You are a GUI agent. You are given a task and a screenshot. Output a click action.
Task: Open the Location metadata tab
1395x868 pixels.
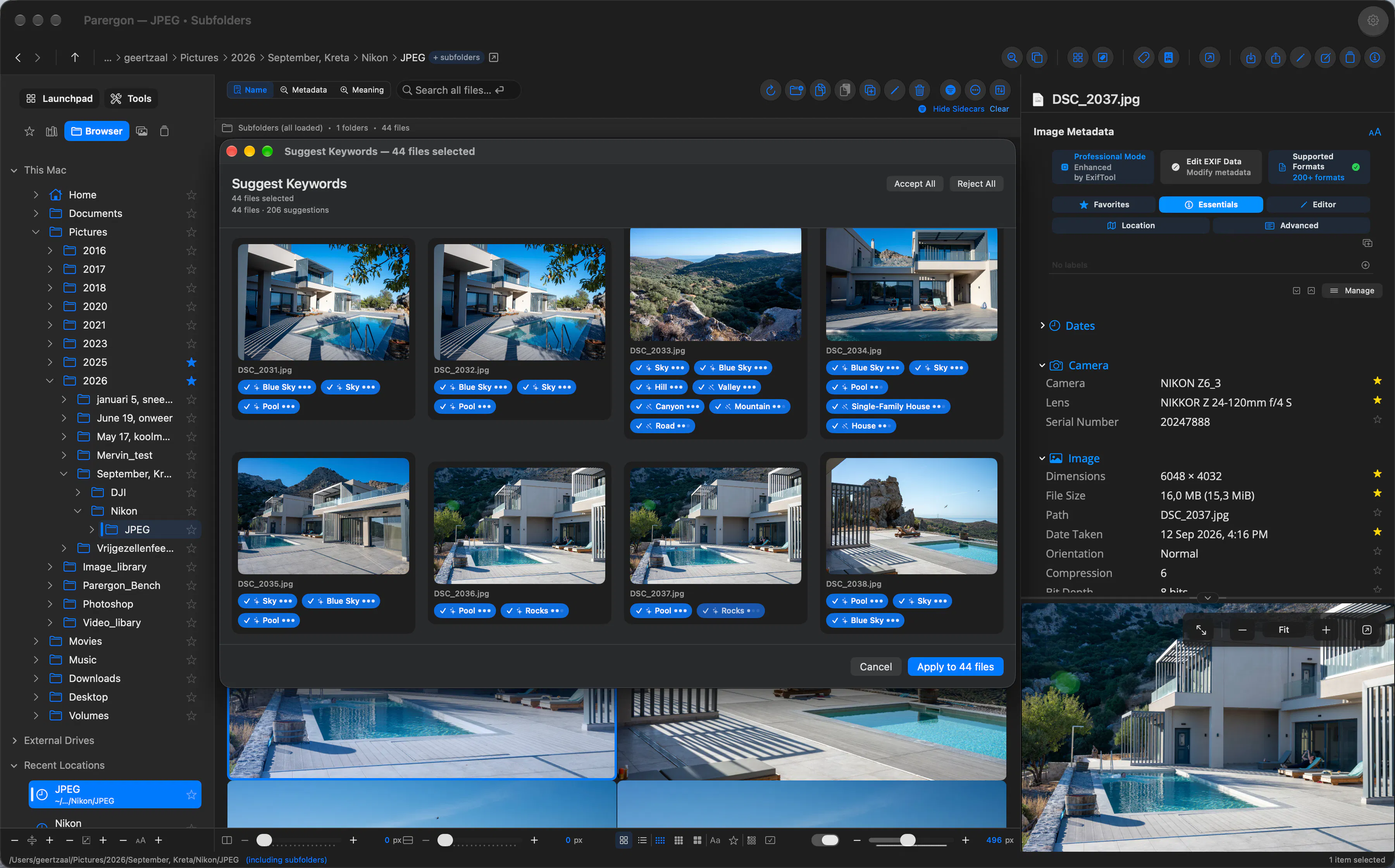1130,226
